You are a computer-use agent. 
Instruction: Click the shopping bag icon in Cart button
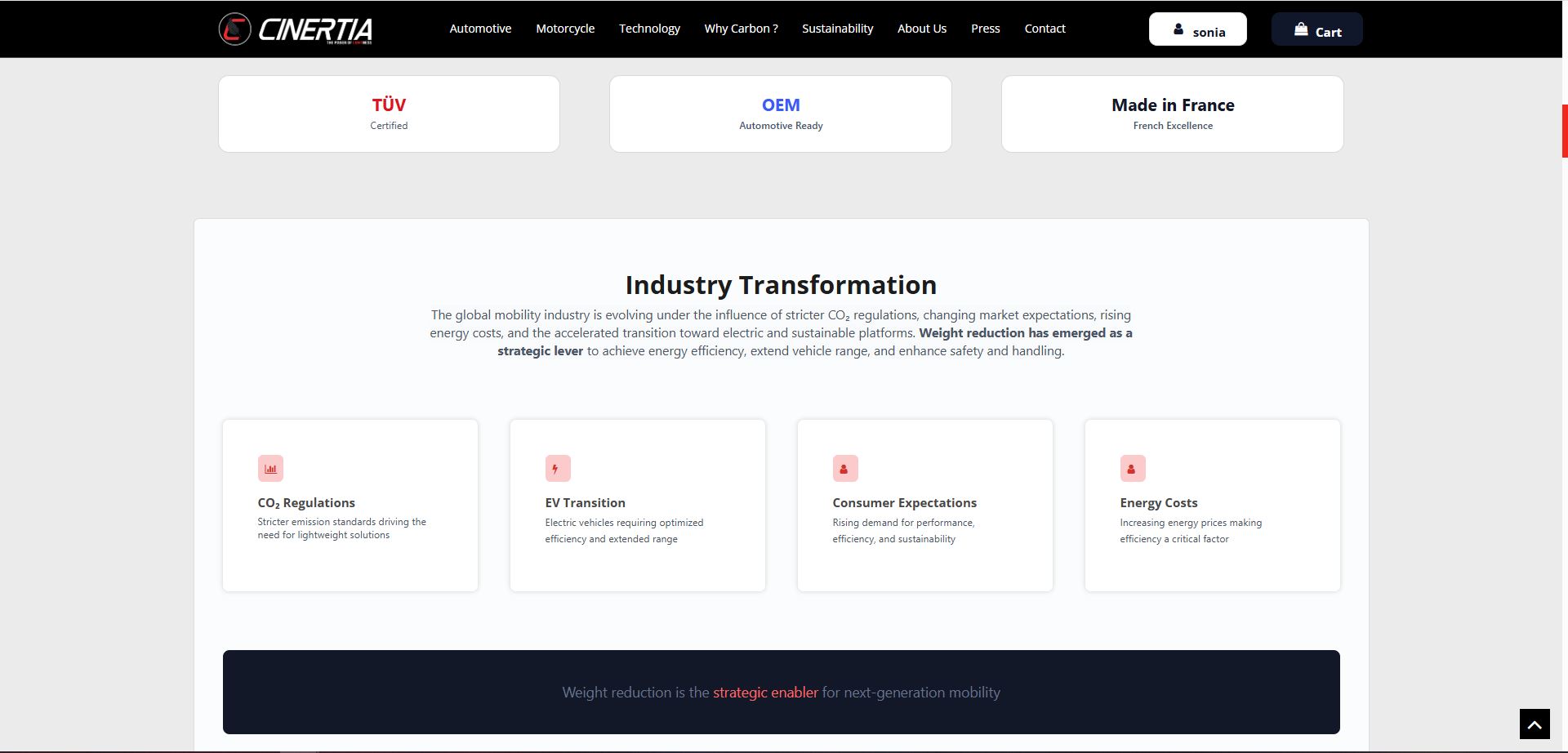click(x=1301, y=30)
